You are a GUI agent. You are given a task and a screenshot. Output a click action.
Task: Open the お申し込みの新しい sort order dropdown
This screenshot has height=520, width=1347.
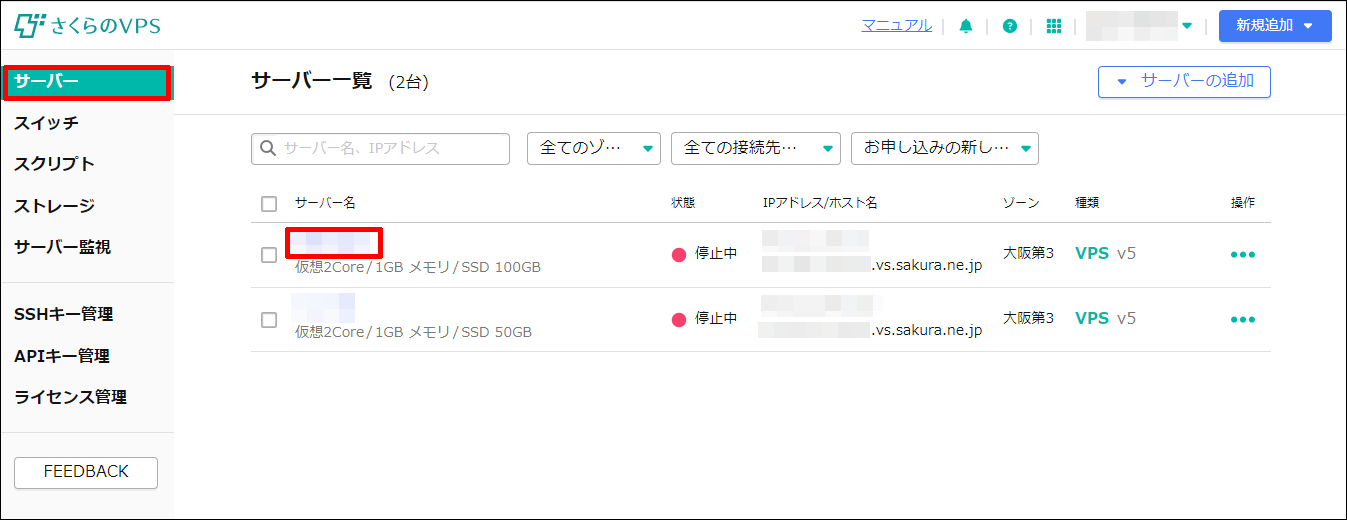click(x=944, y=149)
